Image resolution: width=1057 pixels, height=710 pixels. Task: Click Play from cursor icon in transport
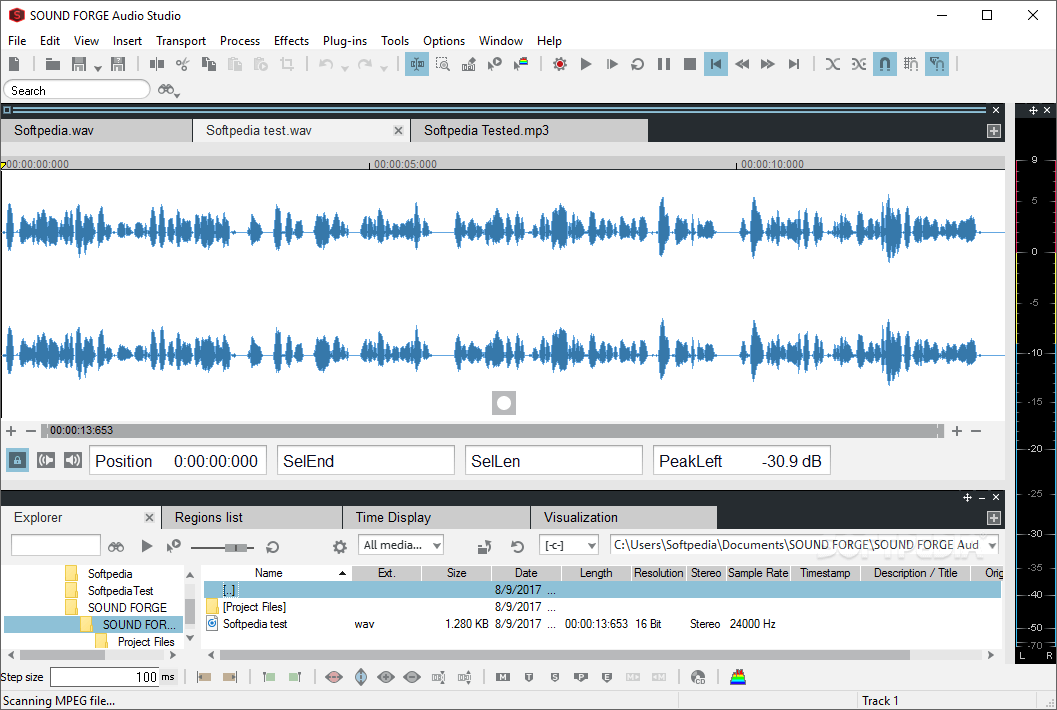pyautogui.click(x=612, y=64)
